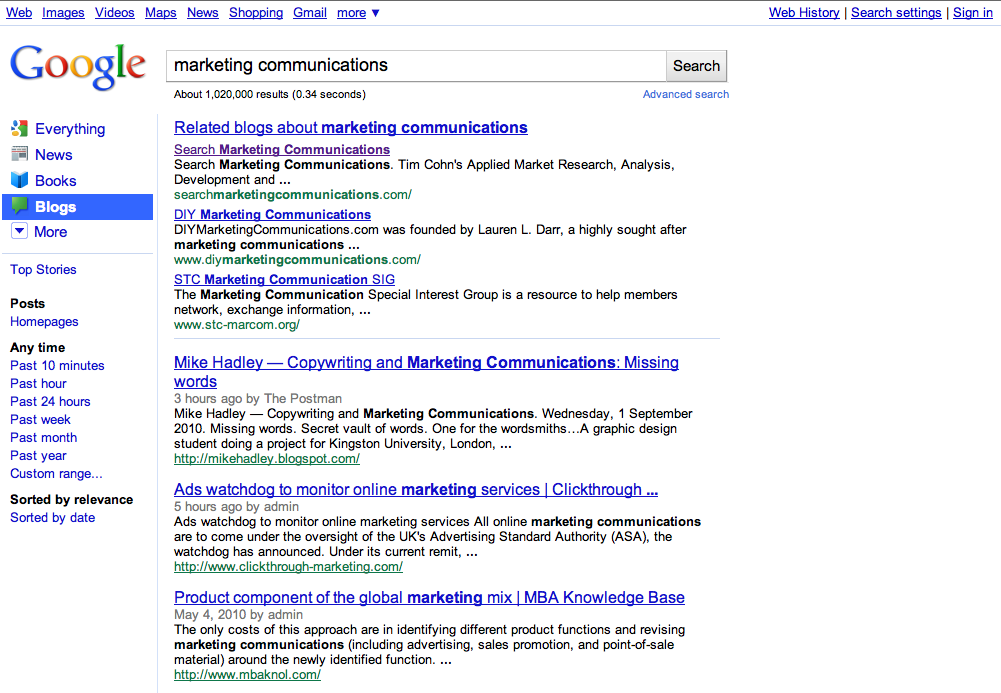Click the Google logo
Image resolution: width=1001 pixels, height=693 pixels.
(x=78, y=66)
